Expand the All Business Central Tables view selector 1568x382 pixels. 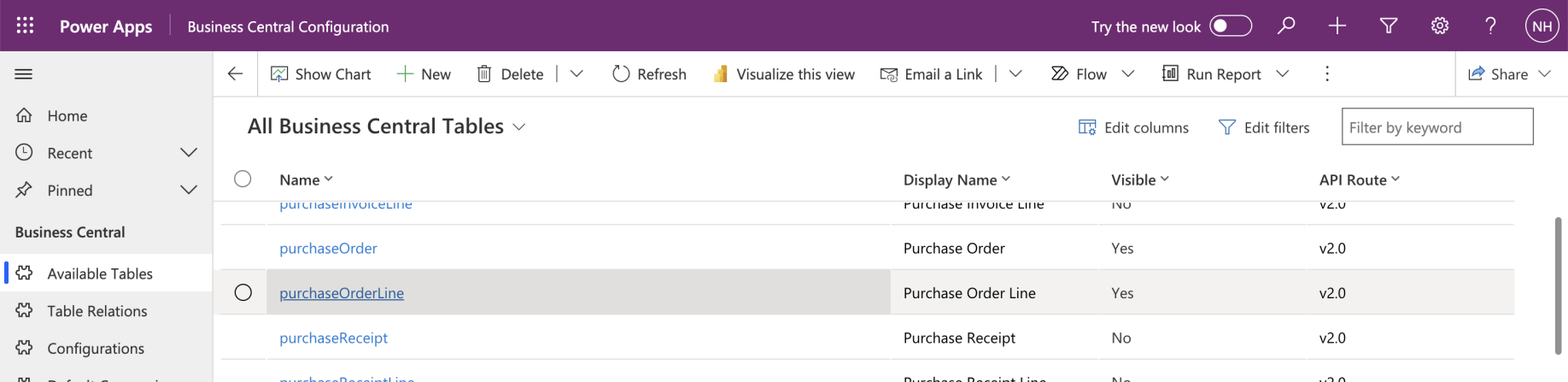click(518, 127)
